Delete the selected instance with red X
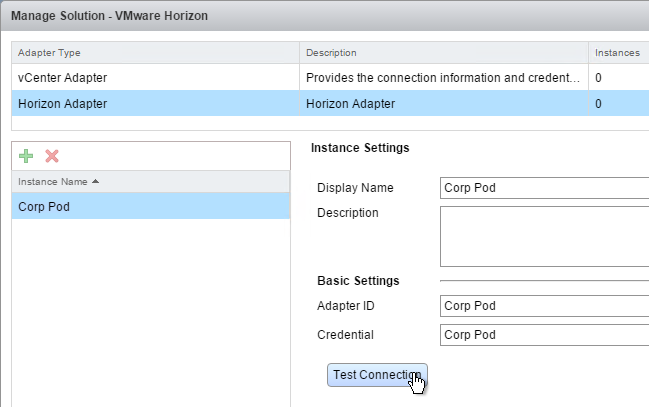The width and height of the screenshot is (649, 407). (52, 156)
